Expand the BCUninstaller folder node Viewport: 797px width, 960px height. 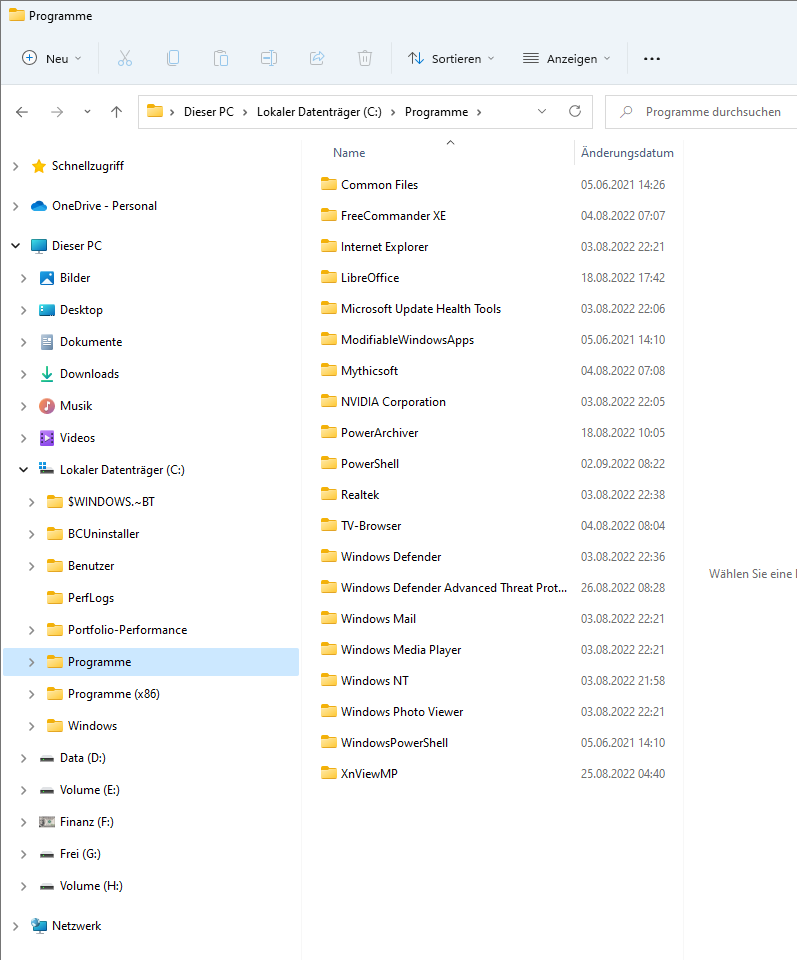pyautogui.click(x=32, y=534)
